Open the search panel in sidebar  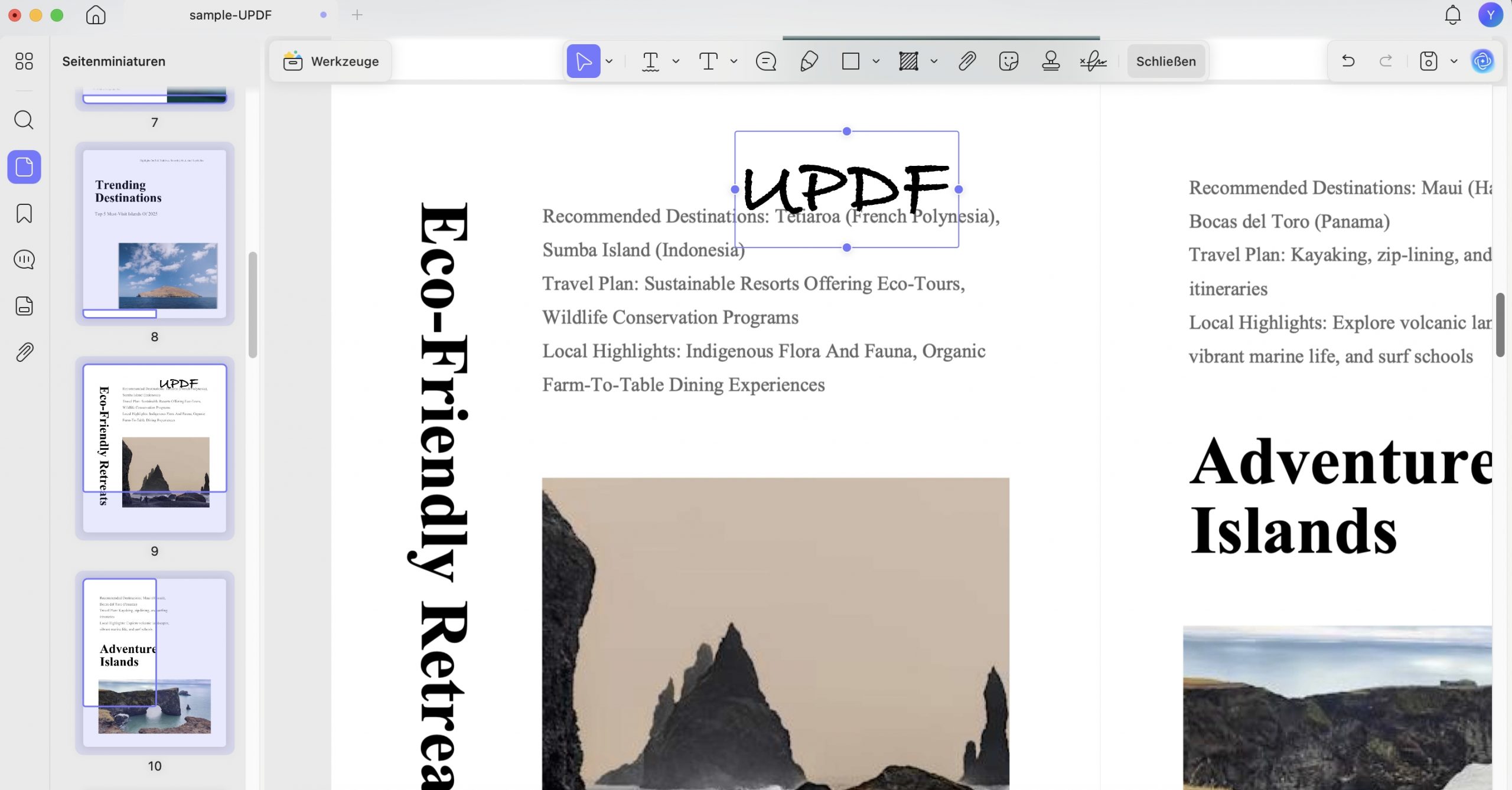(x=24, y=120)
